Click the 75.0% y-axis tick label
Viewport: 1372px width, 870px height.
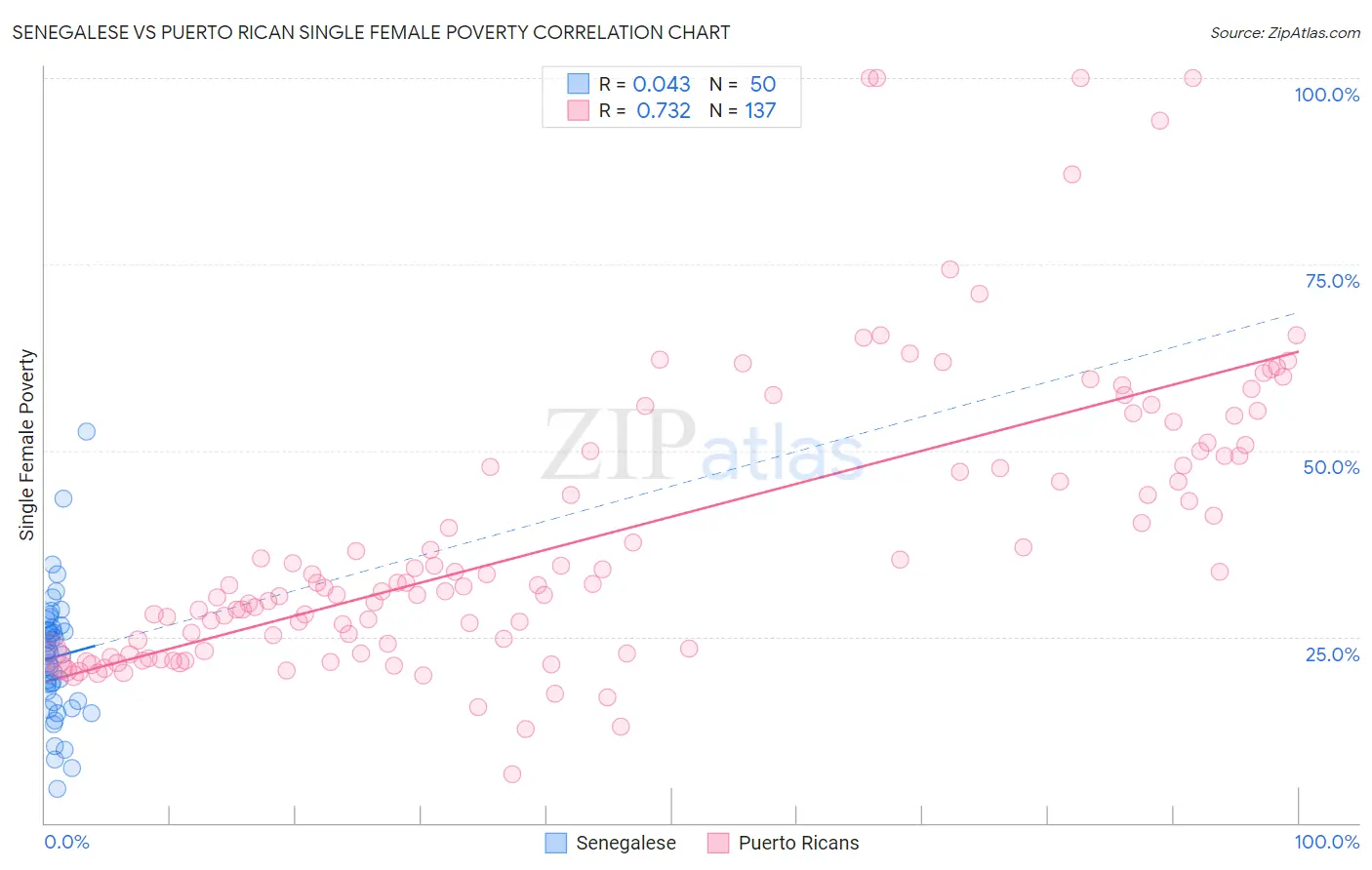[1332, 281]
